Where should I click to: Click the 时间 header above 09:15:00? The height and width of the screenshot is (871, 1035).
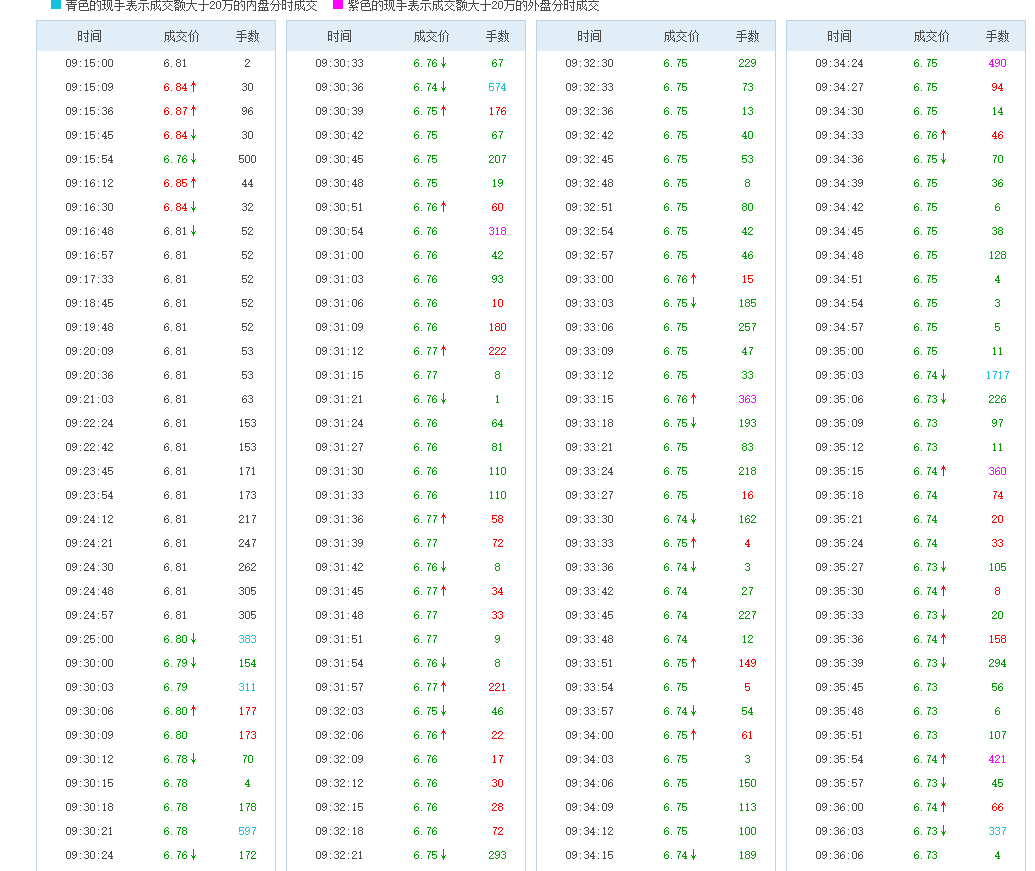pyautogui.click(x=89, y=36)
